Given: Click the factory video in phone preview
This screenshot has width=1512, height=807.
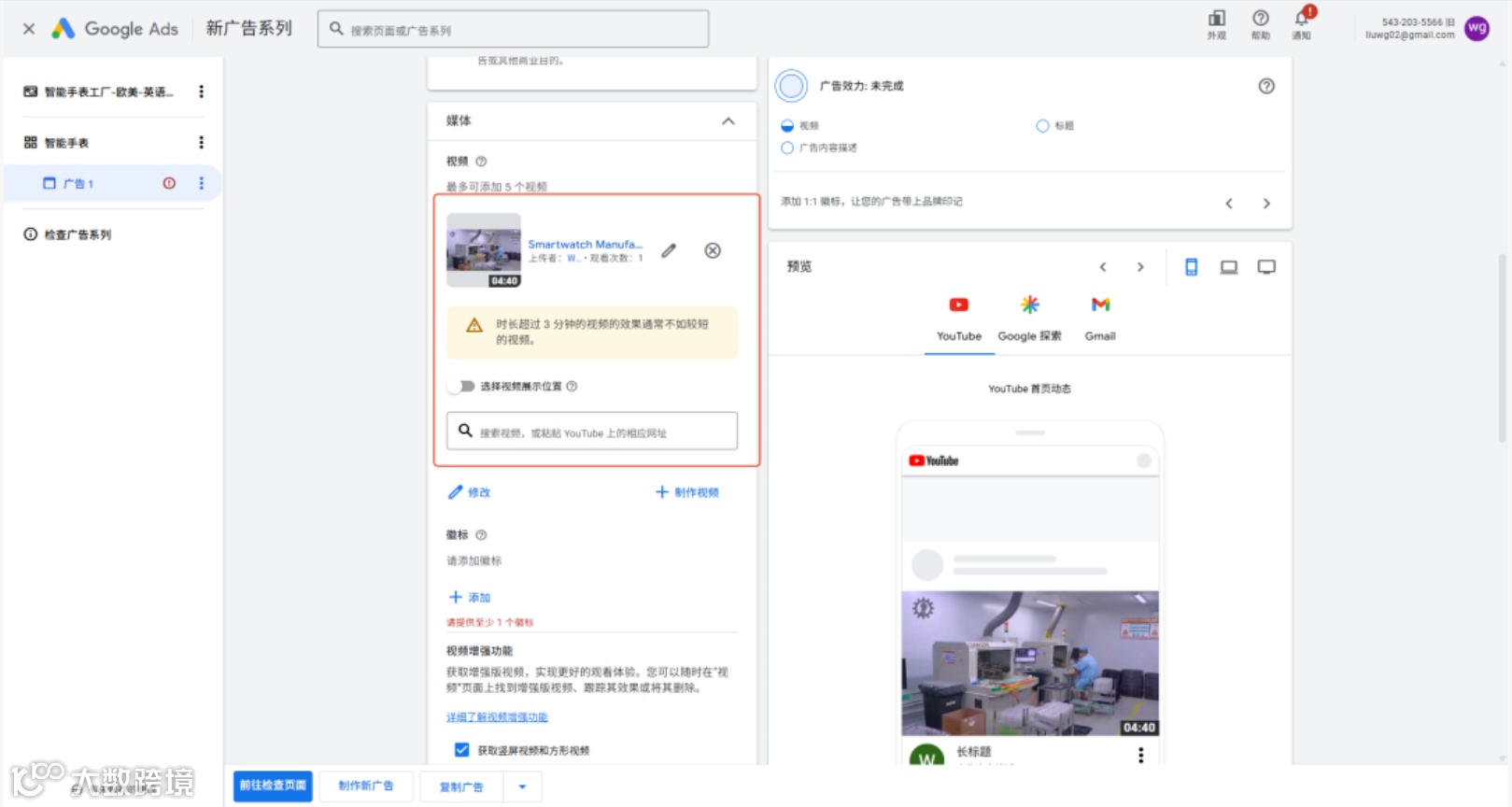Looking at the screenshot, I should point(1030,663).
